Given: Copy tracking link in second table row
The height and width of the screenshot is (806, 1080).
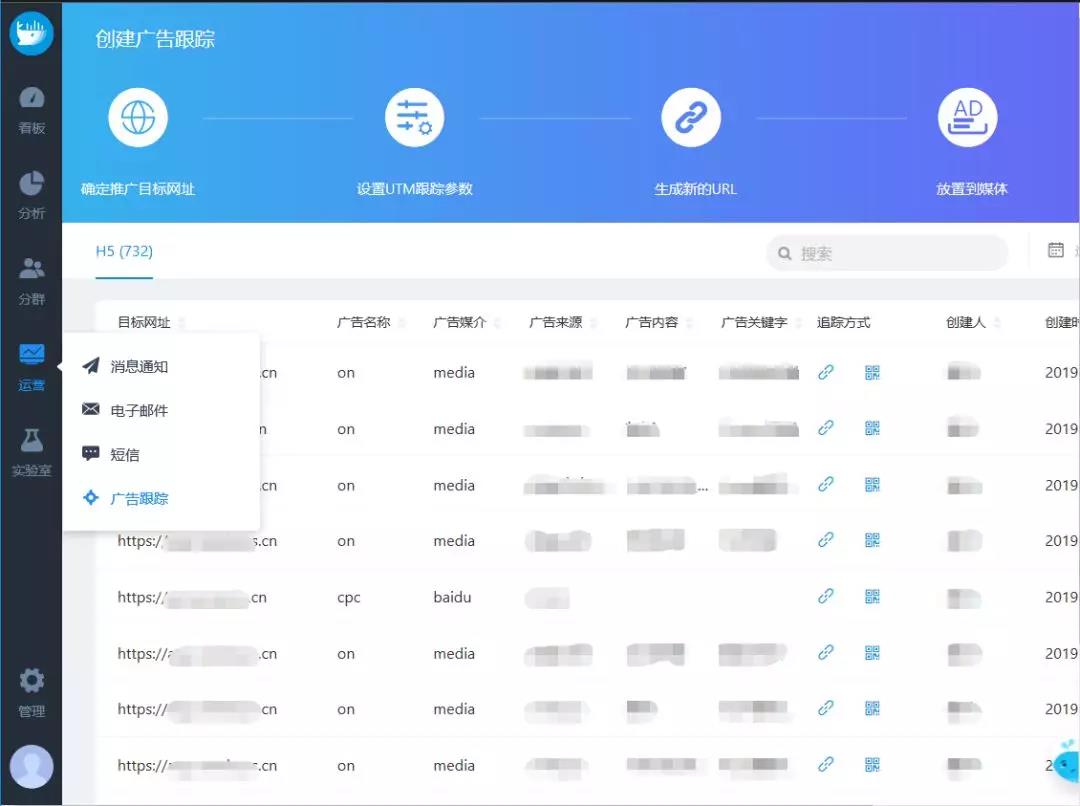Looking at the screenshot, I should pyautogui.click(x=825, y=428).
